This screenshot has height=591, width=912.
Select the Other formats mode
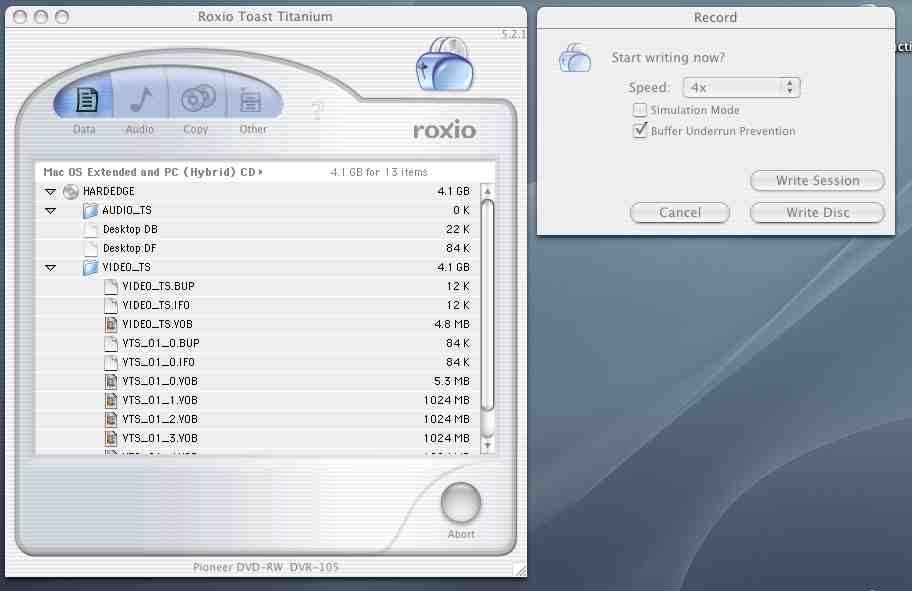[251, 101]
